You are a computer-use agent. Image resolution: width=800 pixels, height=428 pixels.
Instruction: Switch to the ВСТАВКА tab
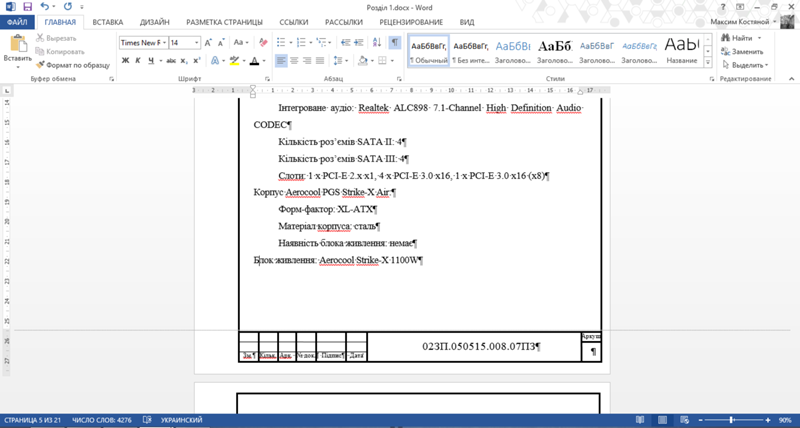(108, 22)
